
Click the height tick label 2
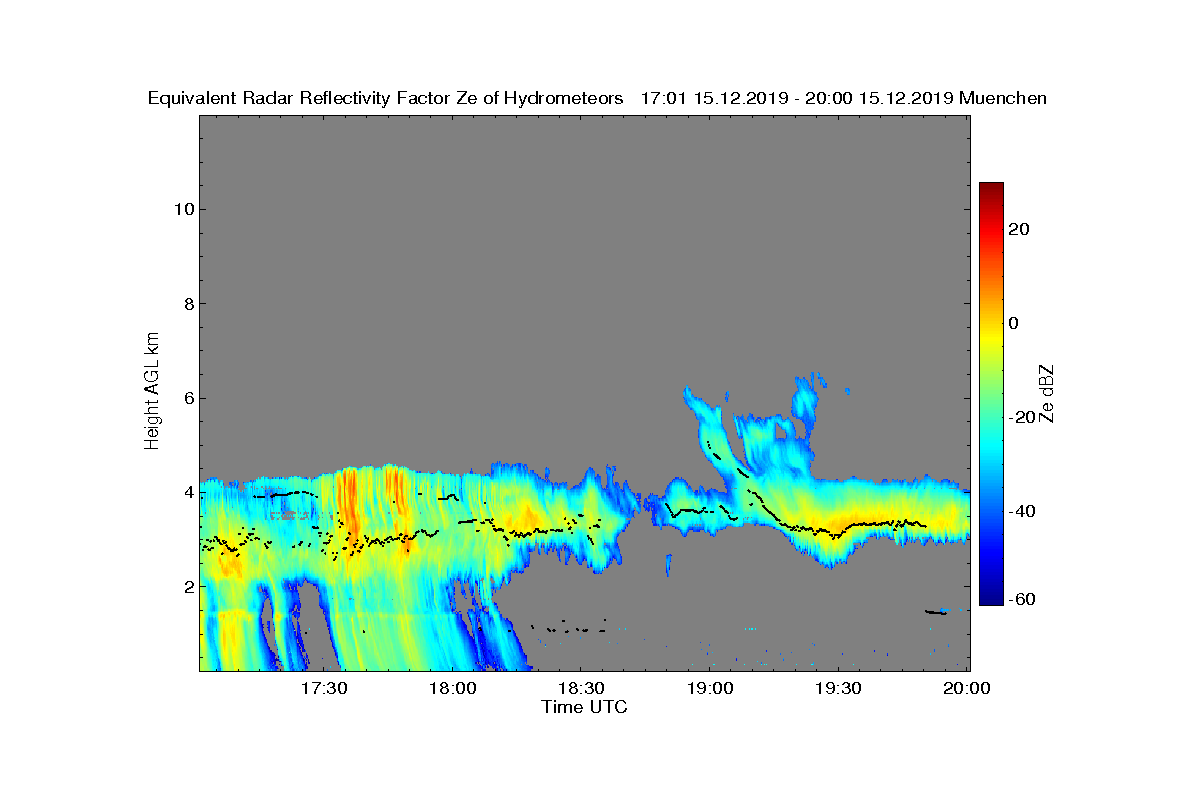187,586
